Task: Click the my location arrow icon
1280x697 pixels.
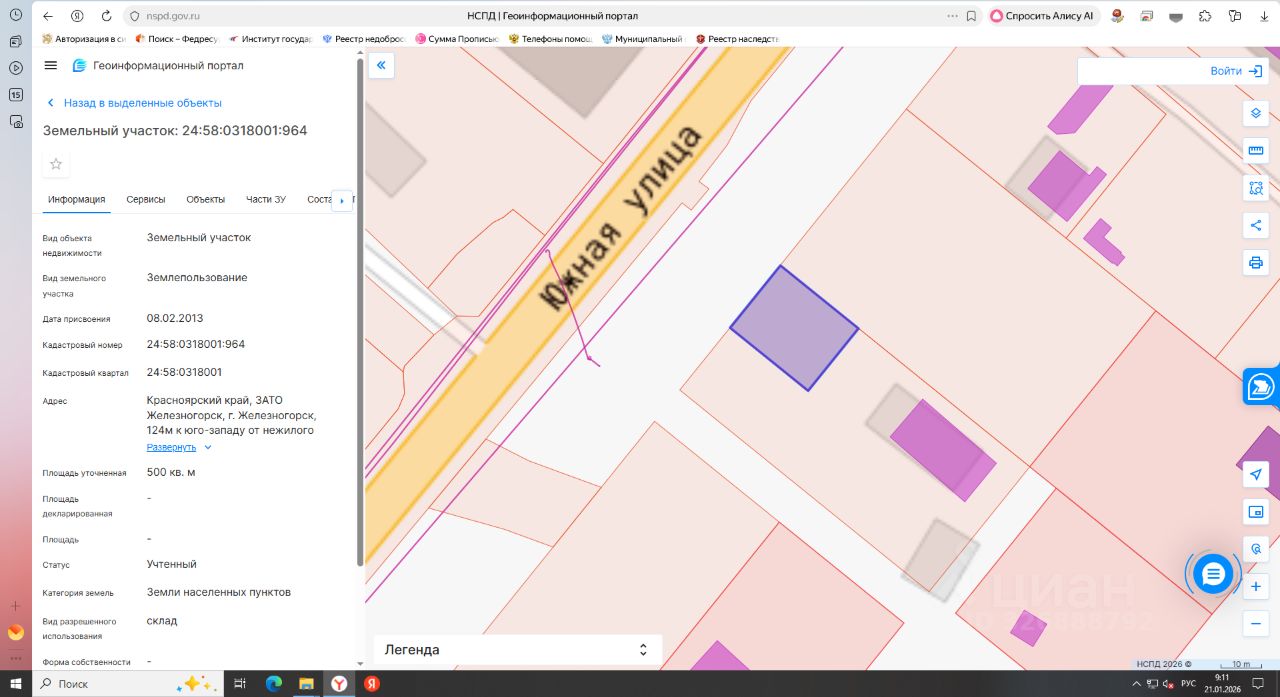Action: click(x=1256, y=475)
